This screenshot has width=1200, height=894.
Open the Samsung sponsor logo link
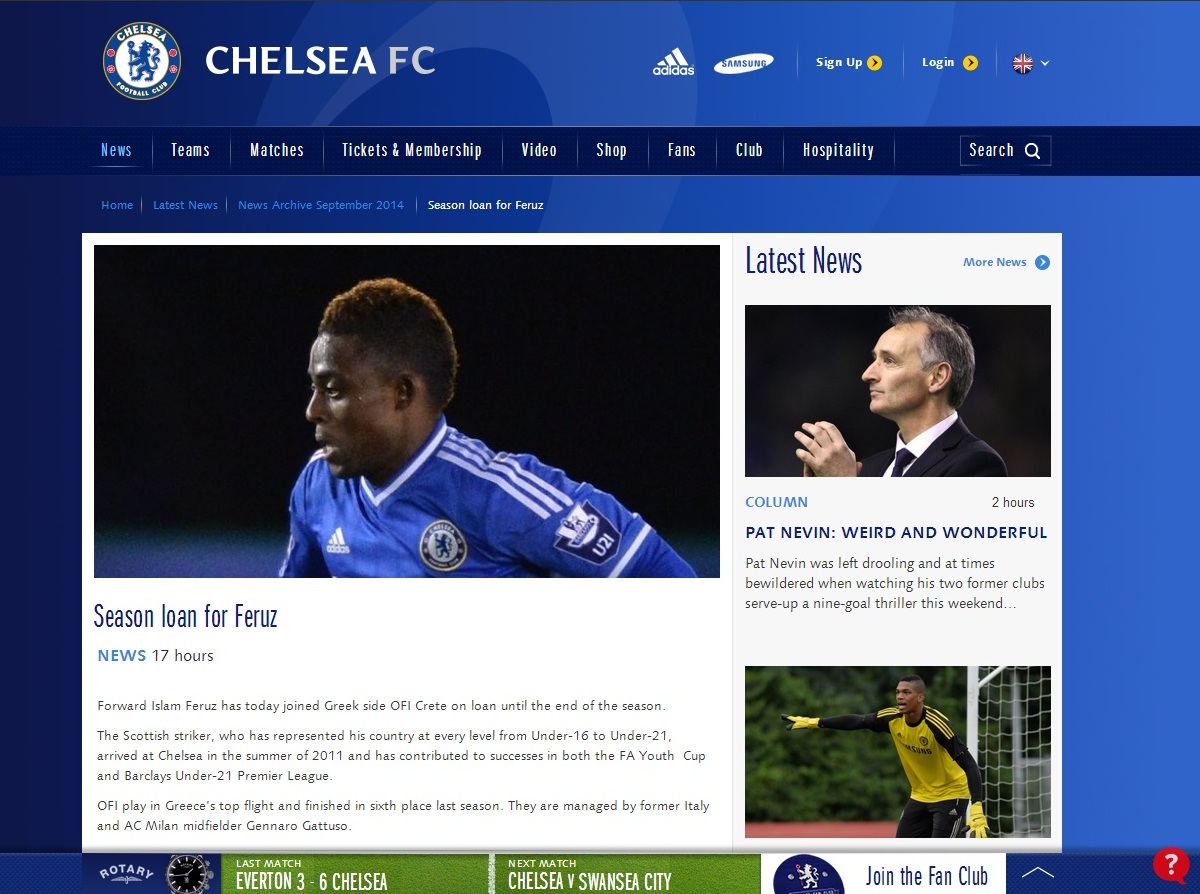(743, 63)
